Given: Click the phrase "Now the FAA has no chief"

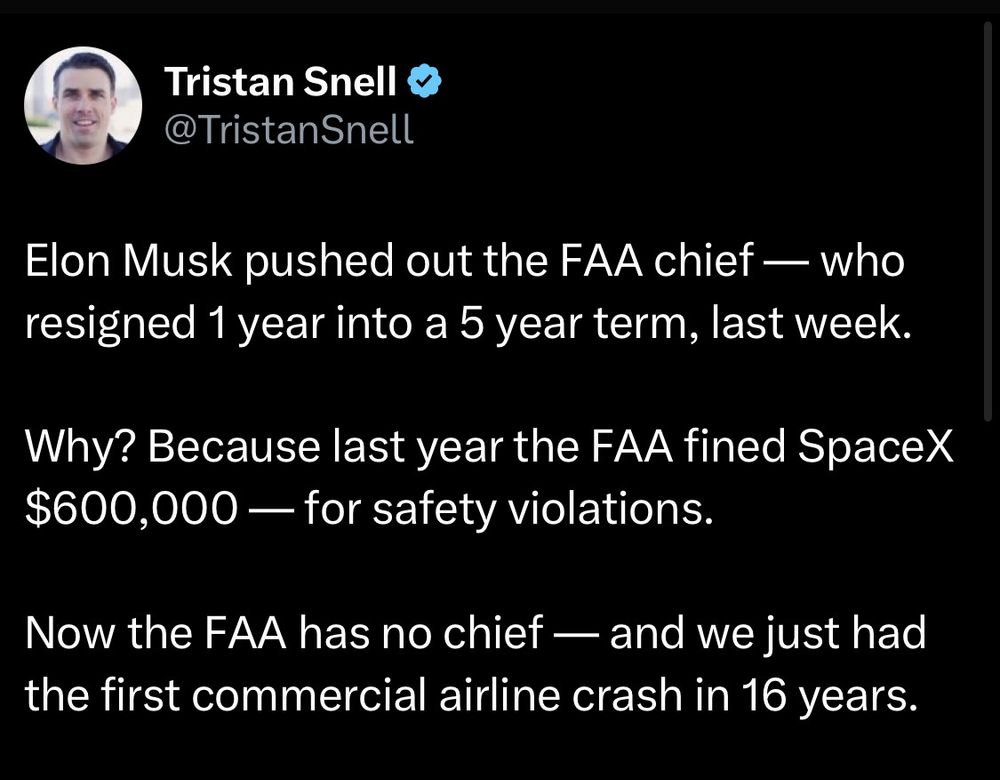Looking at the screenshot, I should click(x=283, y=634).
